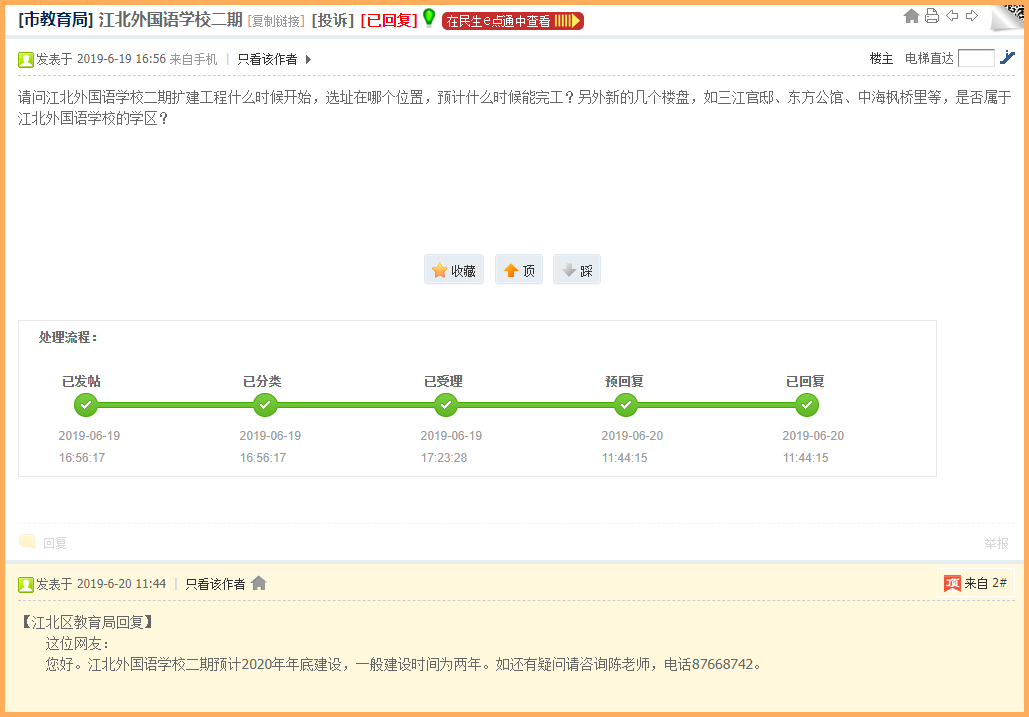This screenshot has height=717, width=1029.
Task: Click the 回复 link under first post
Action: click(x=55, y=543)
